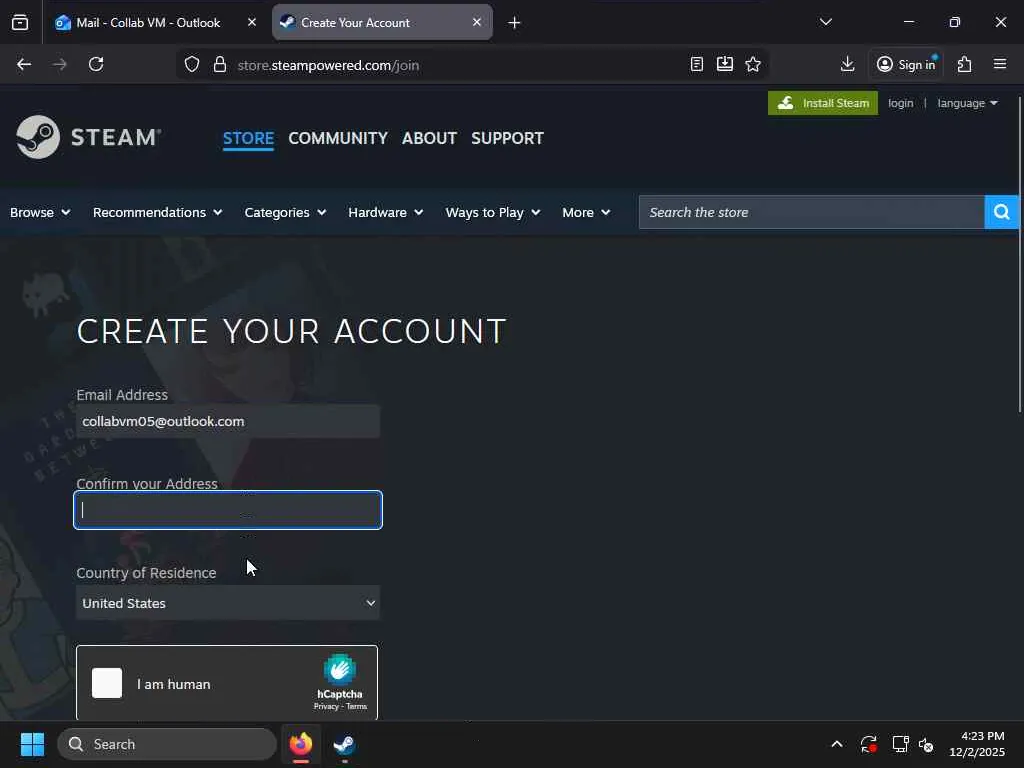Check the I am human checkbox
Image resolution: width=1024 pixels, height=768 pixels.
106,683
